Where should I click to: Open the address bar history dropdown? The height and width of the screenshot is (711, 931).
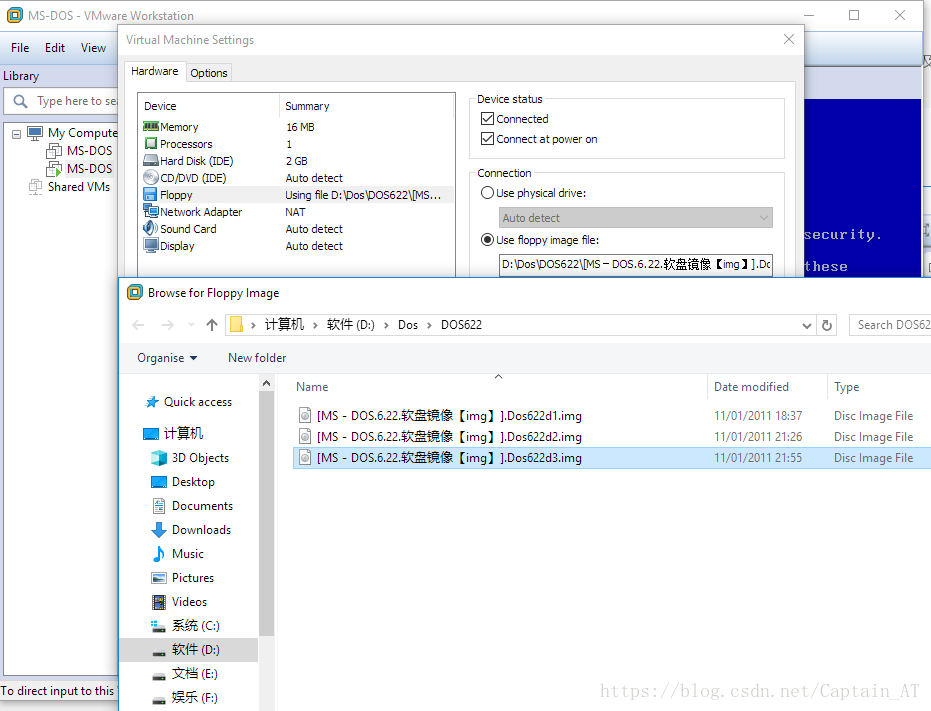coord(806,326)
